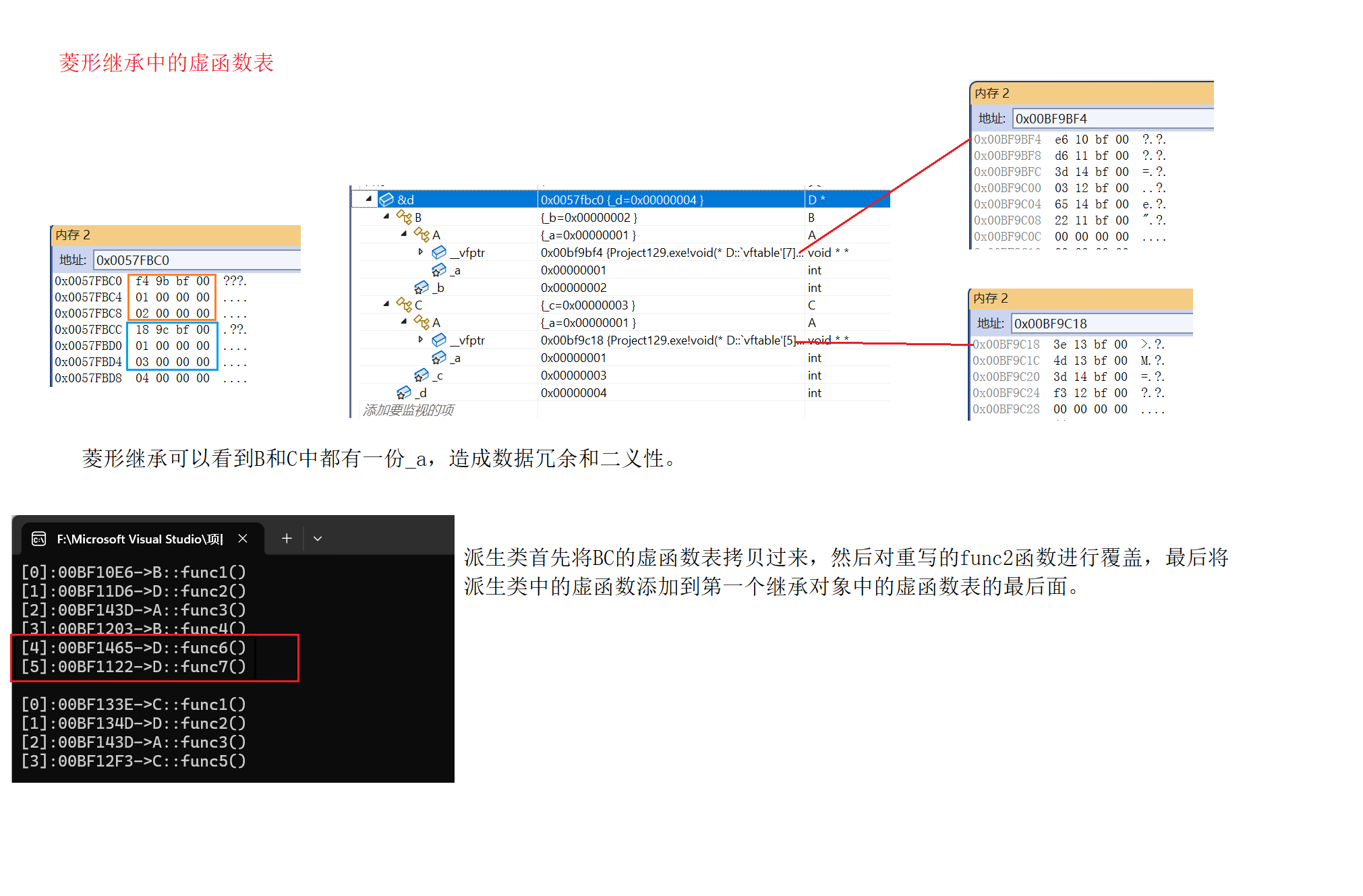
Task: Click the &d watch variable icon
Action: 386,200
